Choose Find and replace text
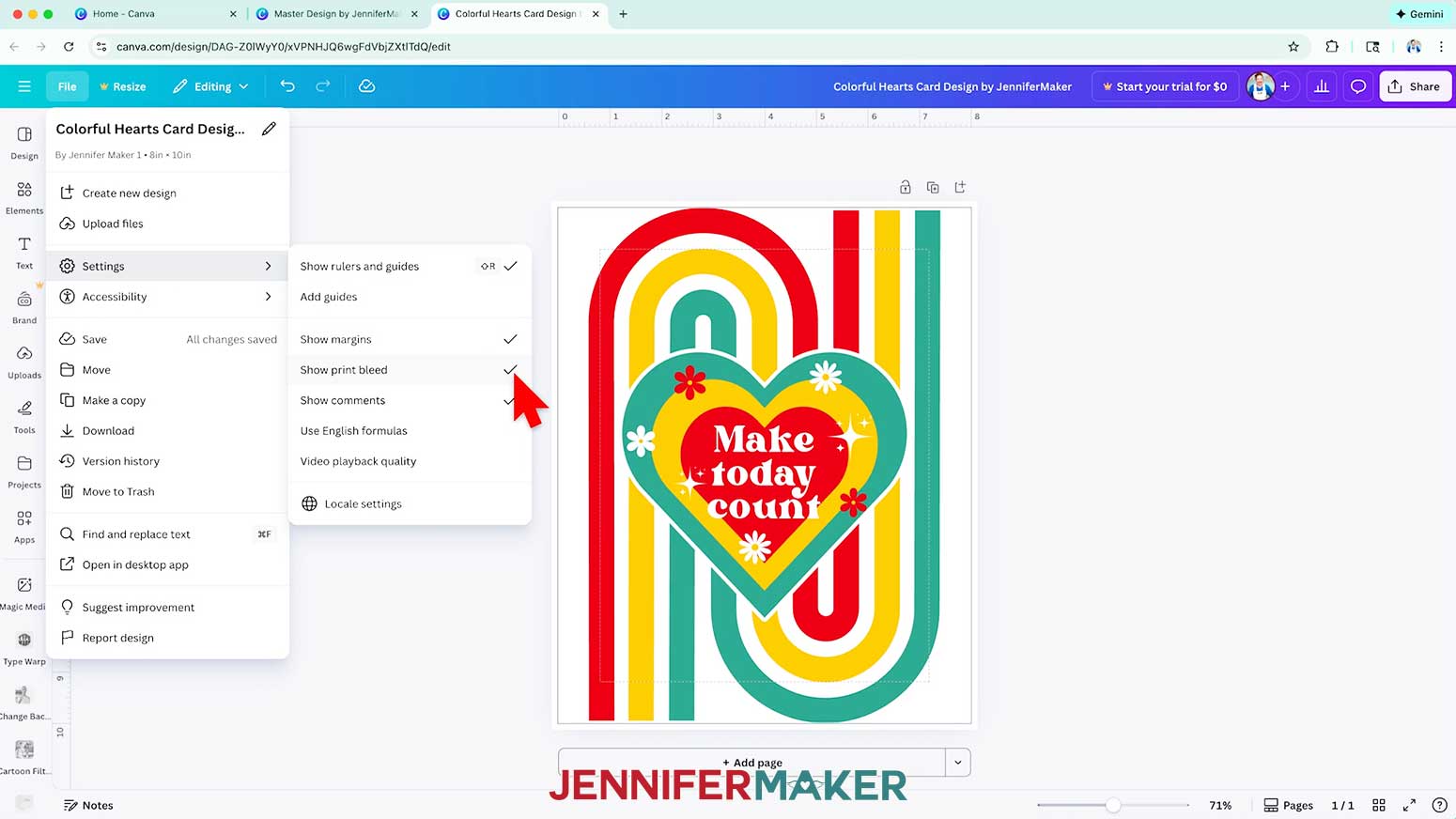 [x=167, y=533]
